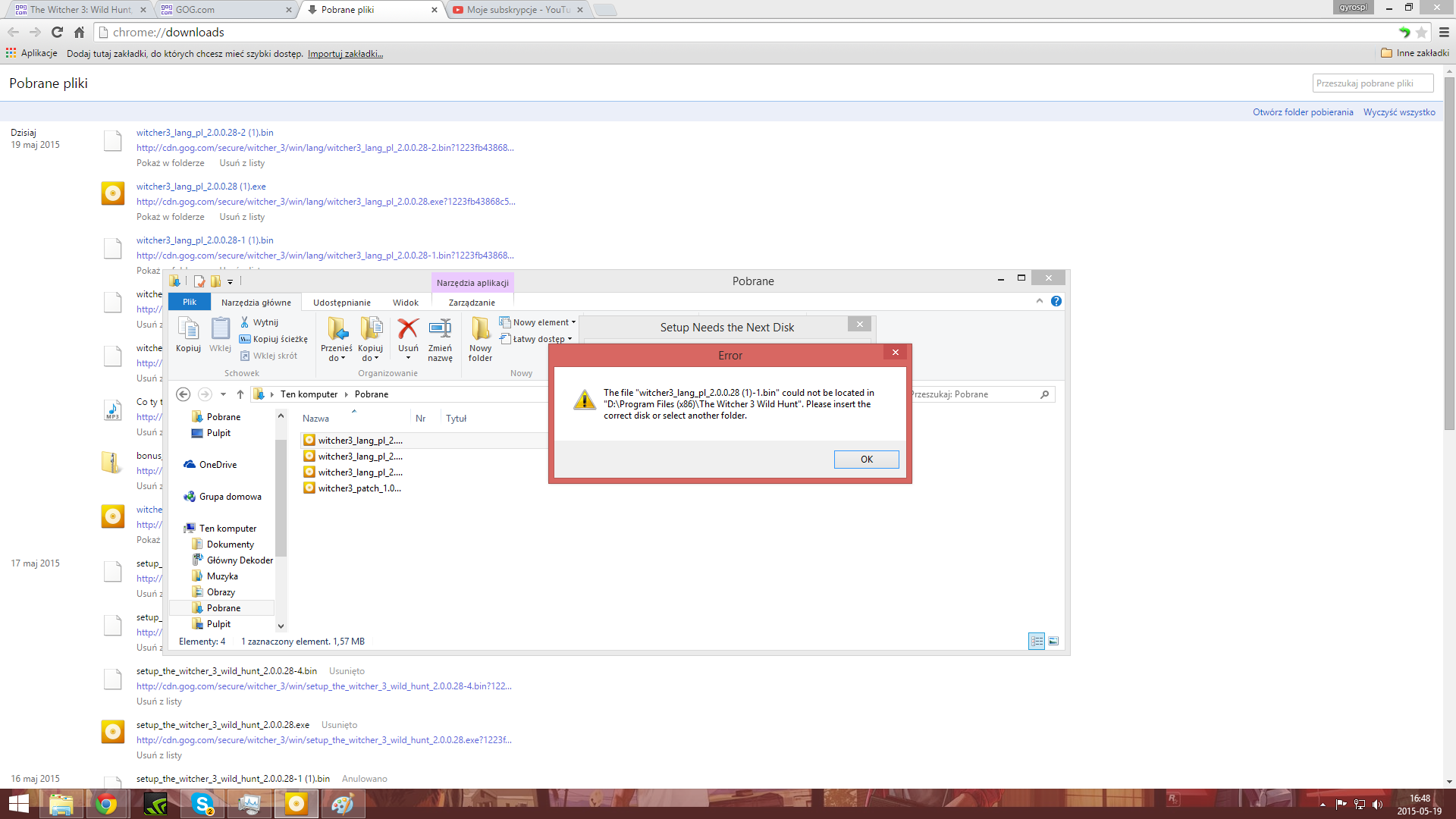Switch to The Witcher 3: Wild Hunt tab
Screen dimensions: 1456x819
pyautogui.click(x=80, y=10)
